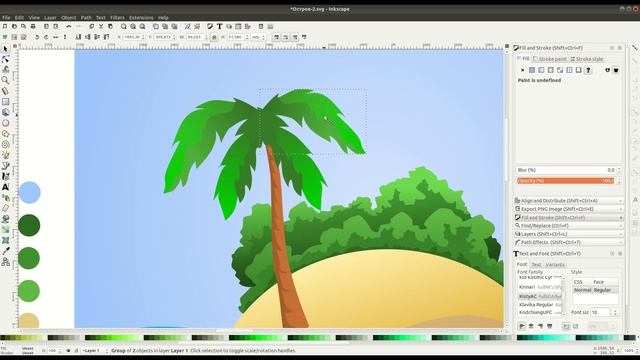Select the Node edit tool

(5, 59)
